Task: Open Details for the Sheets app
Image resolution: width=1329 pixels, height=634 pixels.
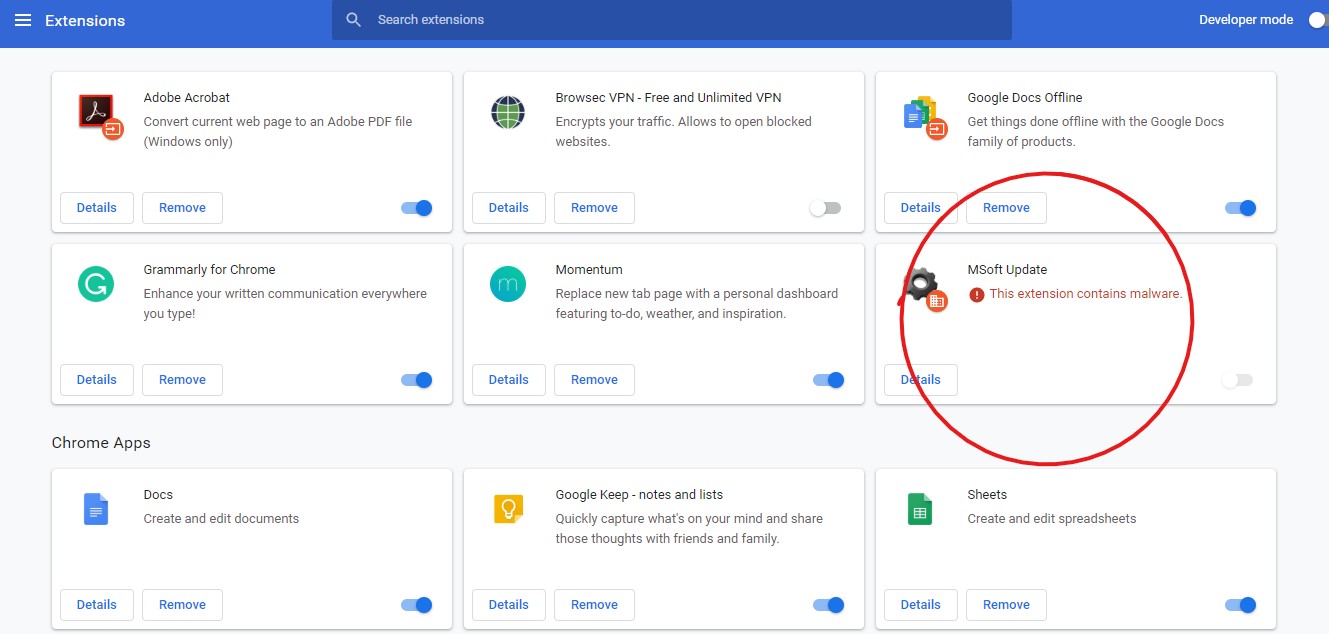Action: [921, 605]
